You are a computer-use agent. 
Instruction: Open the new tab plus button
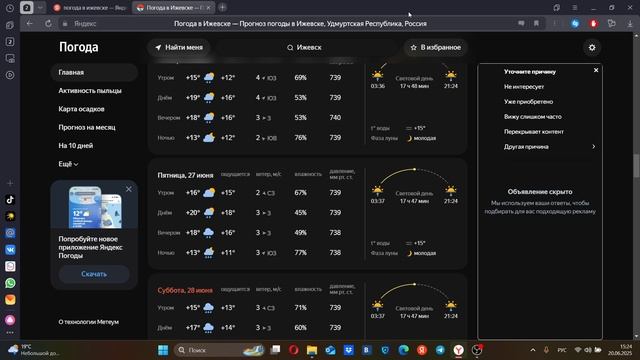pyautogui.click(x=222, y=7)
